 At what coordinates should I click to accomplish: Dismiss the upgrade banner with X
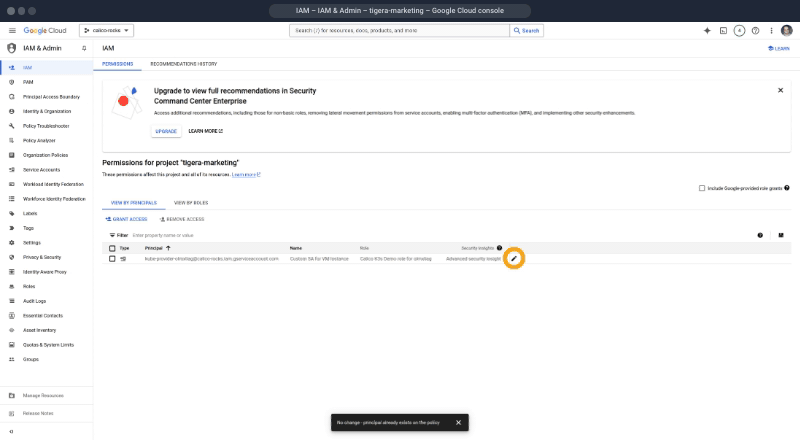(x=780, y=90)
